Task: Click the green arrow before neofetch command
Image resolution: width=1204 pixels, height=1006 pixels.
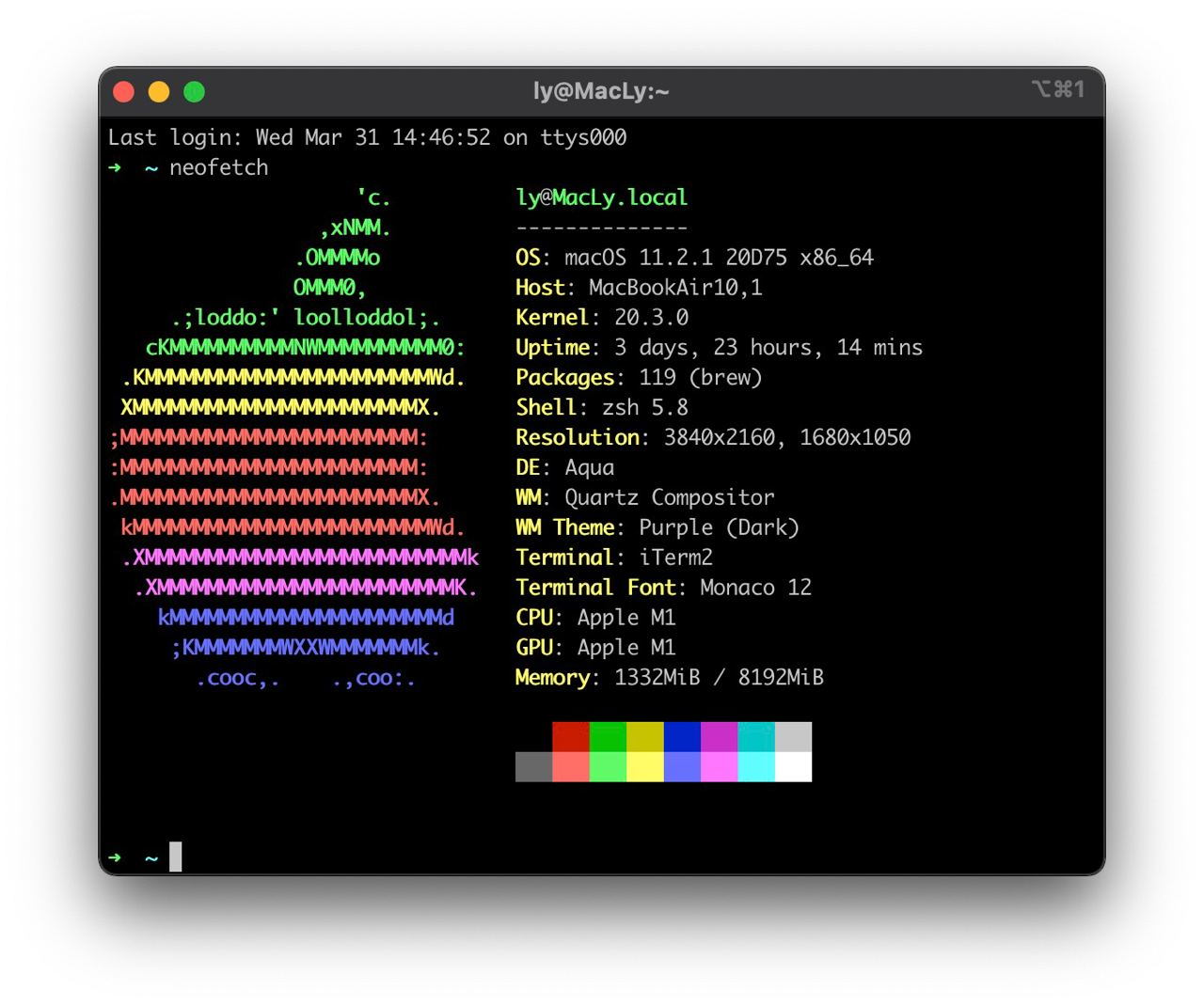Action: 115,167
